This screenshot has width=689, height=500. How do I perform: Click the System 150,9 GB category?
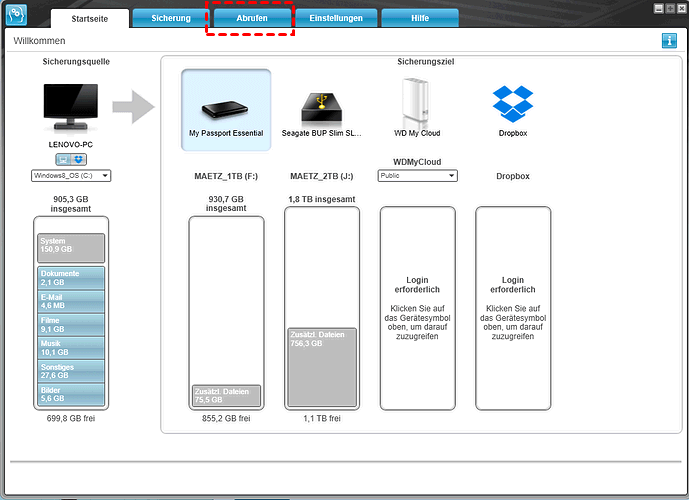tap(71, 248)
